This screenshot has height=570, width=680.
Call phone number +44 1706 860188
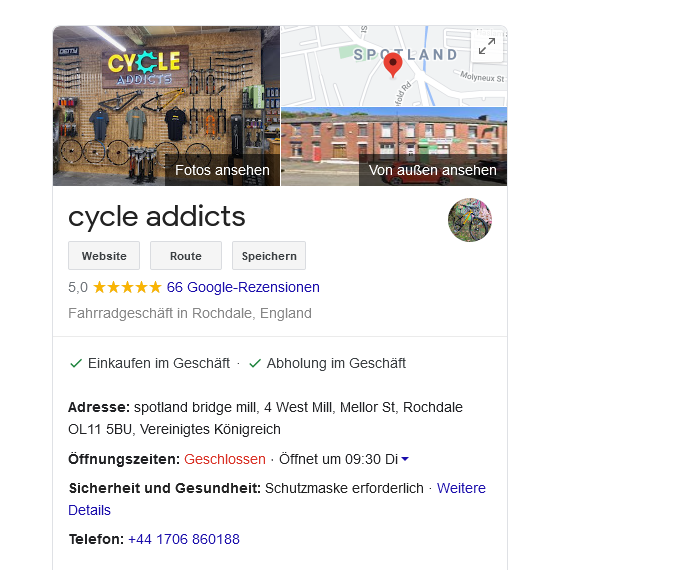pyautogui.click(x=184, y=539)
